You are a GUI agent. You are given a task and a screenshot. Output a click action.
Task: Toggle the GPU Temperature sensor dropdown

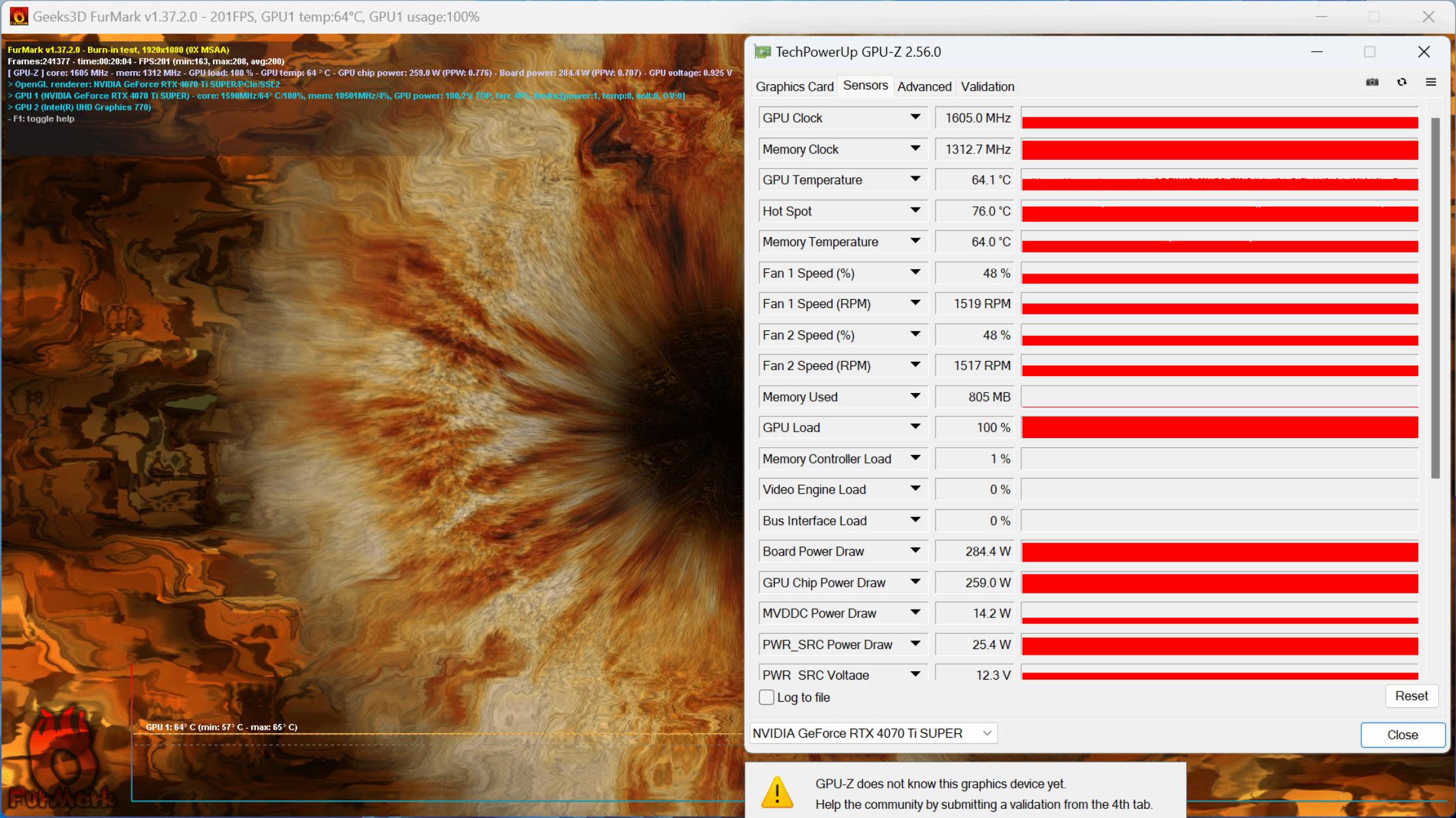point(917,179)
